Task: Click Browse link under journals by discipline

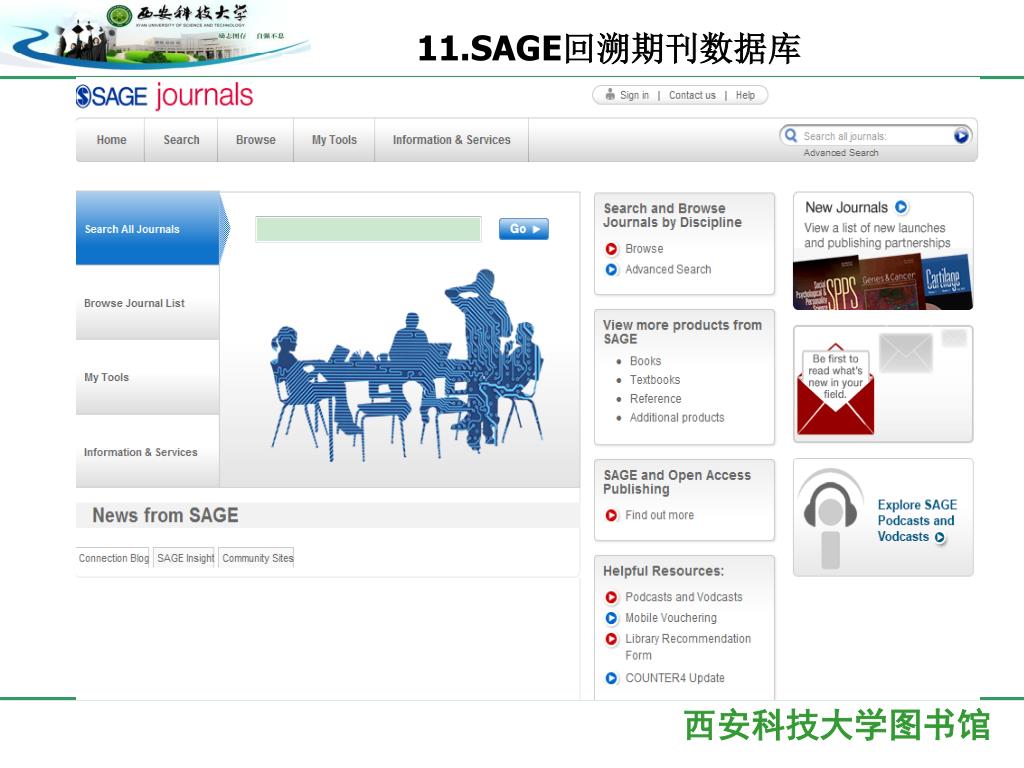Action: pyautogui.click(x=644, y=249)
